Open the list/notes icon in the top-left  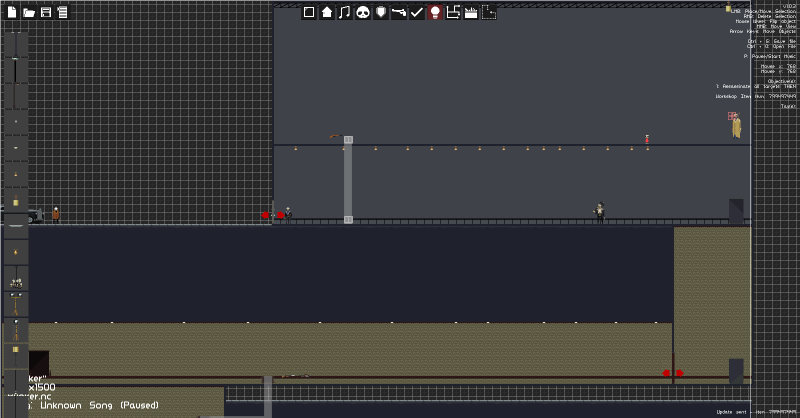[x=62, y=12]
